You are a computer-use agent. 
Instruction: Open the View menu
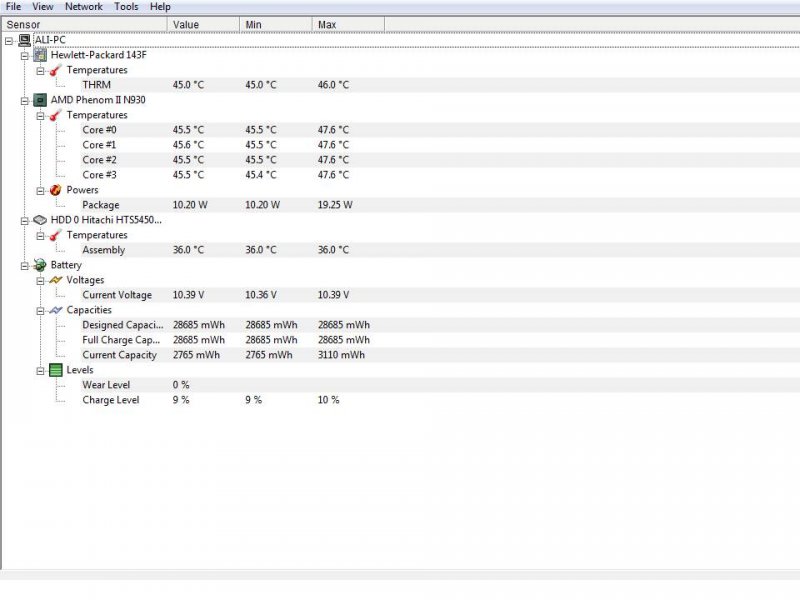point(42,7)
